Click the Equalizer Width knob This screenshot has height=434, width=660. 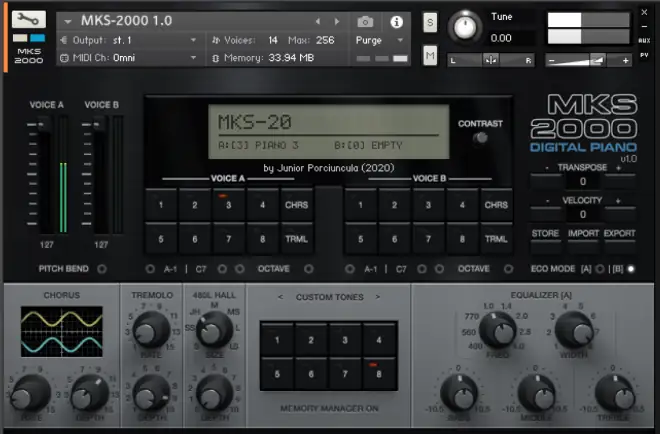574,331
